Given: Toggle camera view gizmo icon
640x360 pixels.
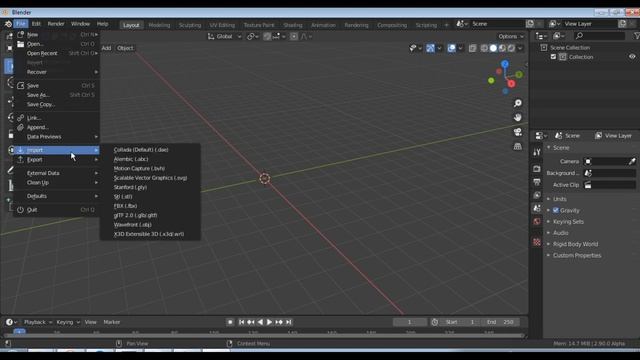Looking at the screenshot, I should pos(518,132).
